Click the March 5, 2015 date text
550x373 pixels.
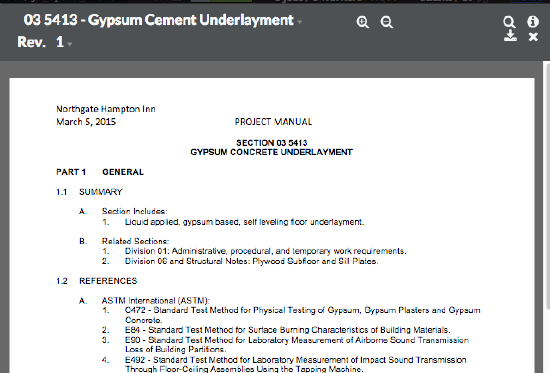(86, 122)
